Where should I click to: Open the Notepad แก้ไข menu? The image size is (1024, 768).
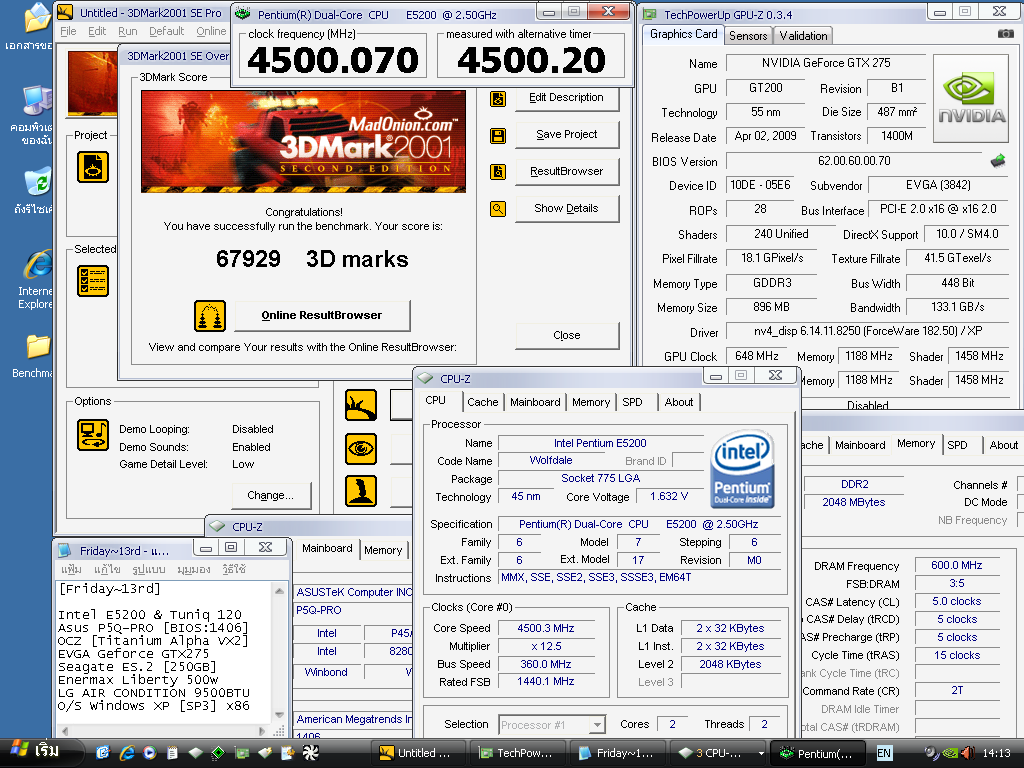(107, 569)
